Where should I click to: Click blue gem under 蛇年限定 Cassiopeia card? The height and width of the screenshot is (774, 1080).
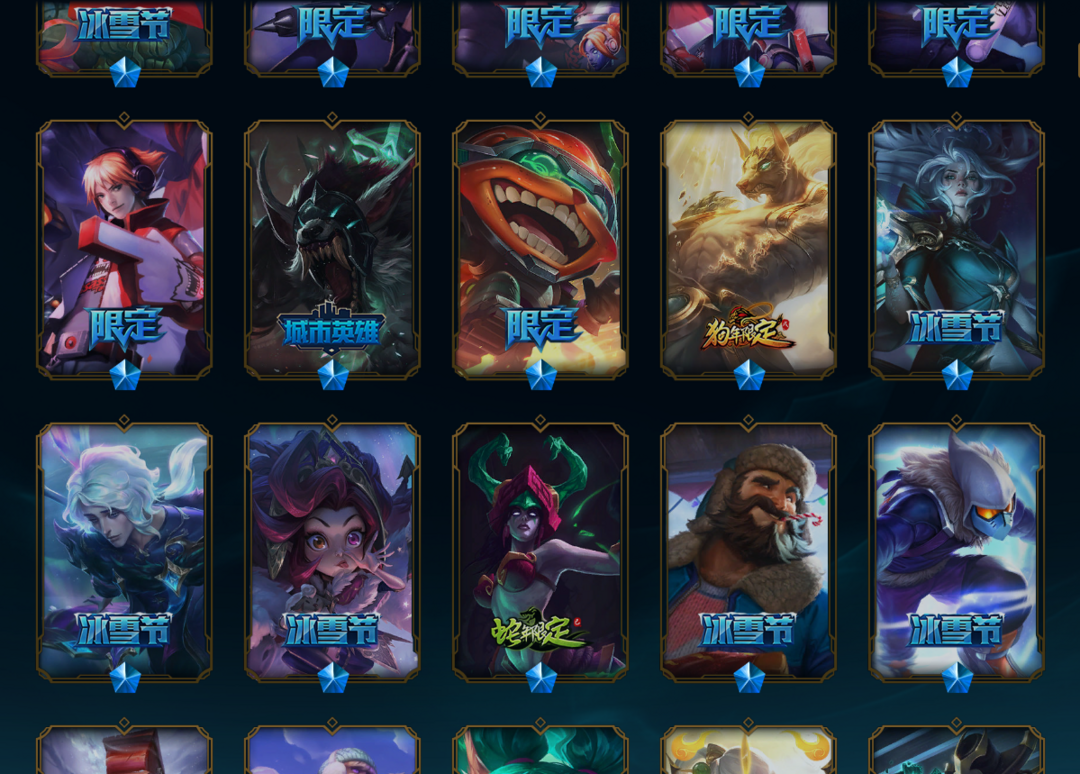(541, 678)
